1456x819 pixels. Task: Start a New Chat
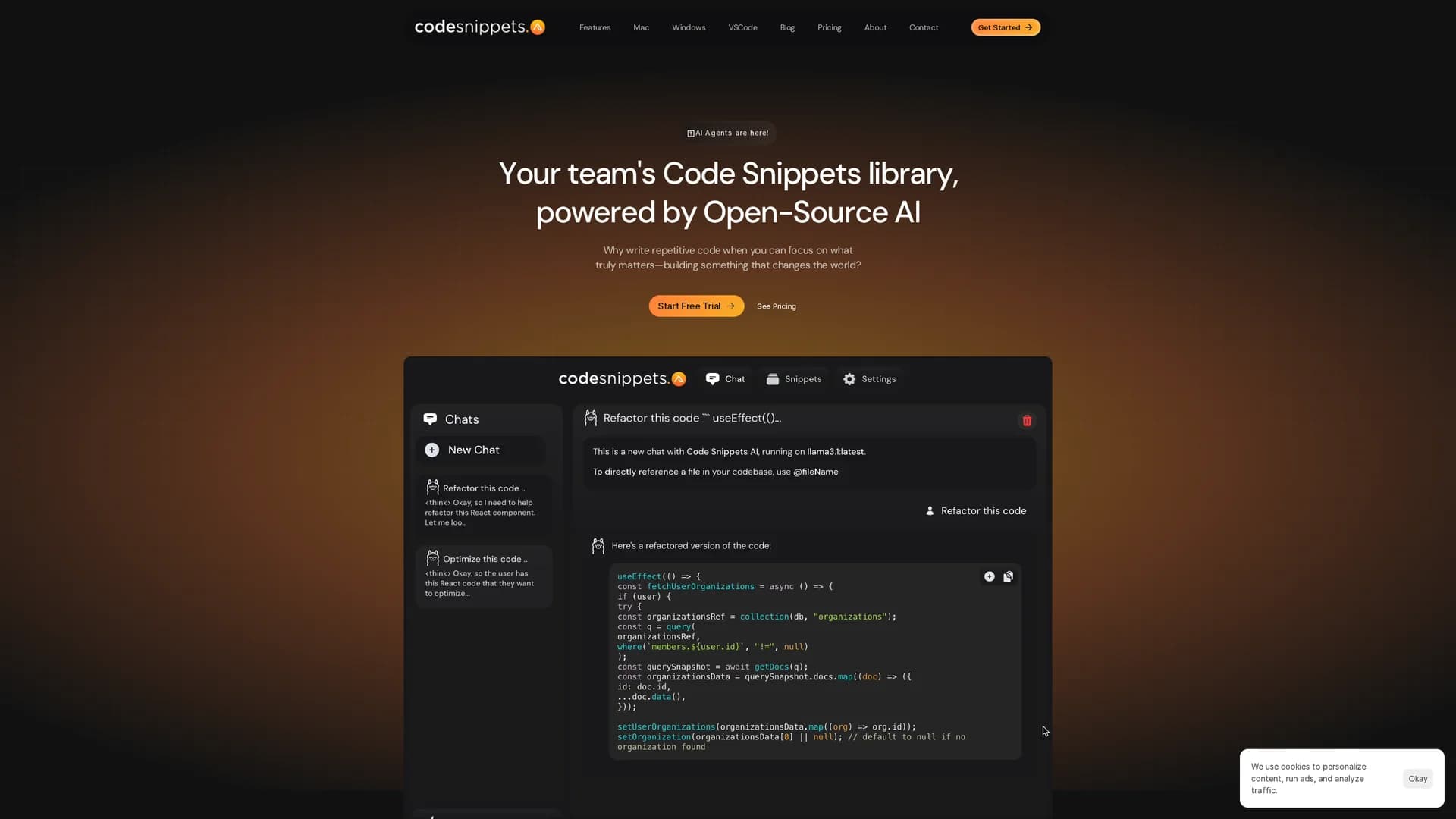(481, 450)
